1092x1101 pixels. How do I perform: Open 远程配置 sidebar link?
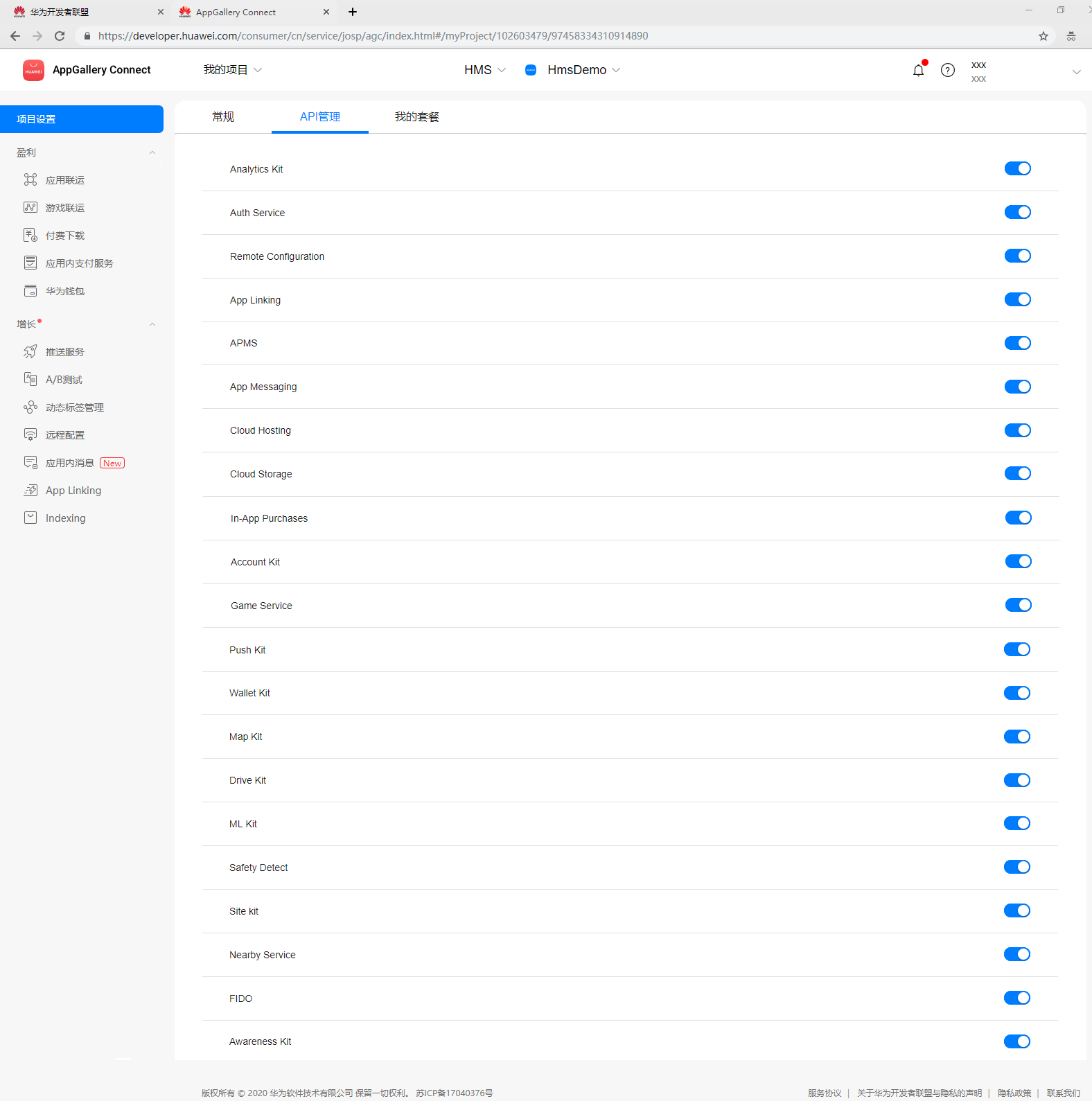65,435
